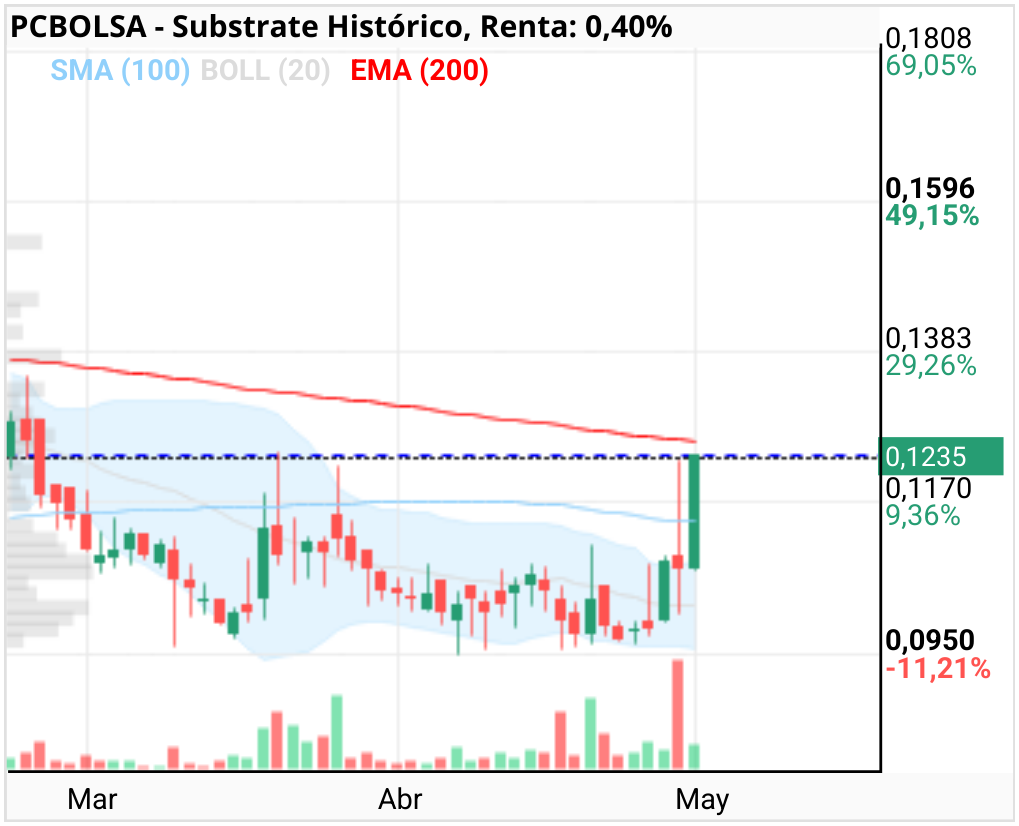Click the Abr label on time axis
Screen dimensions: 1019x826
(400, 799)
